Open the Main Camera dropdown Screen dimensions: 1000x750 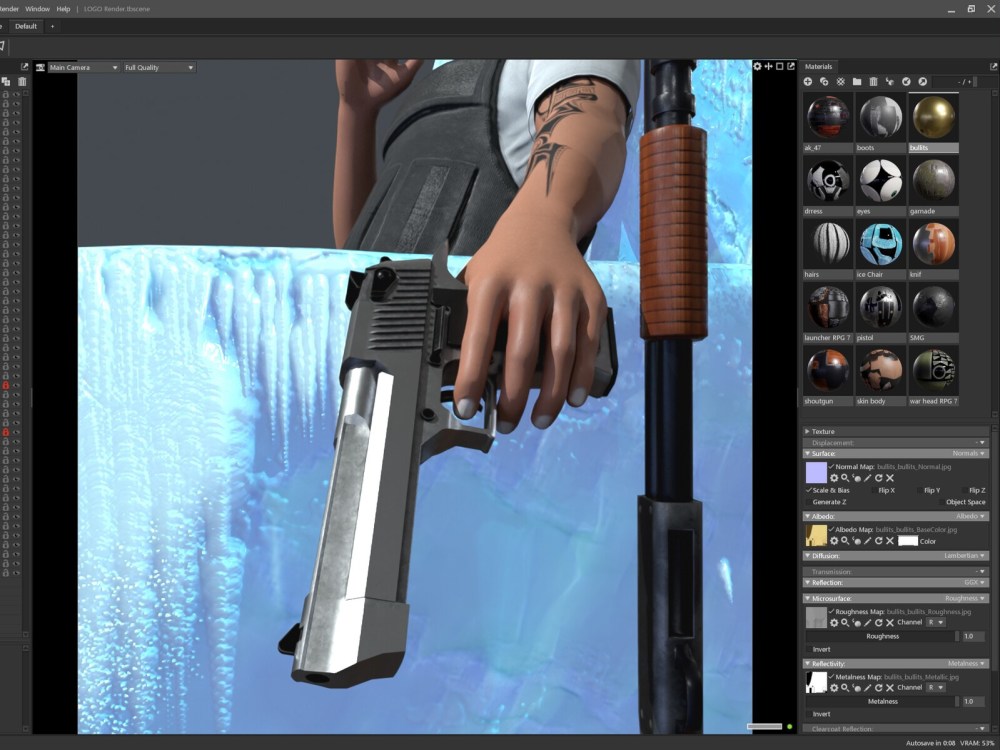(84, 67)
